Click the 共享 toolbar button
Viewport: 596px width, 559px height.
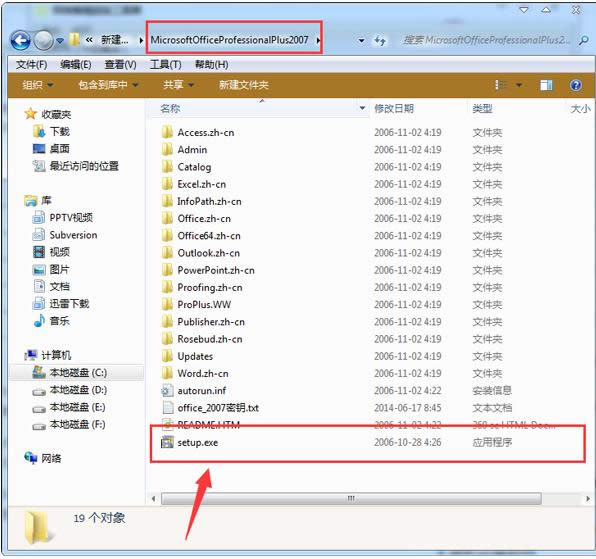(178, 85)
